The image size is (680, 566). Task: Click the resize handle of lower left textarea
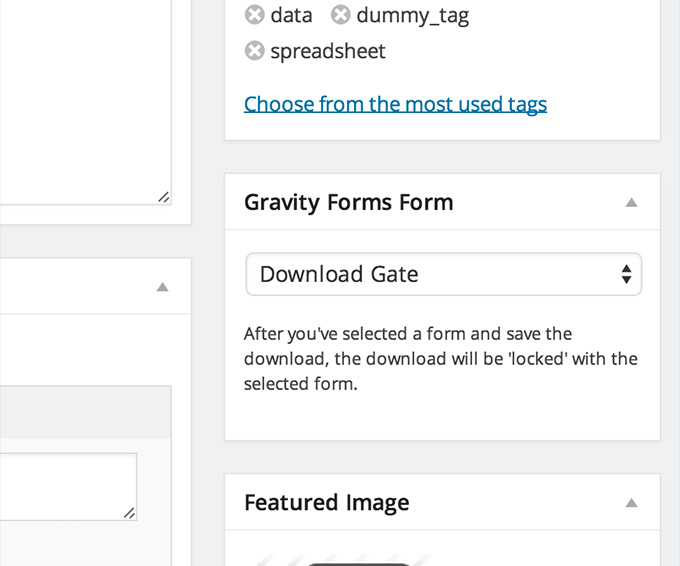[130, 513]
